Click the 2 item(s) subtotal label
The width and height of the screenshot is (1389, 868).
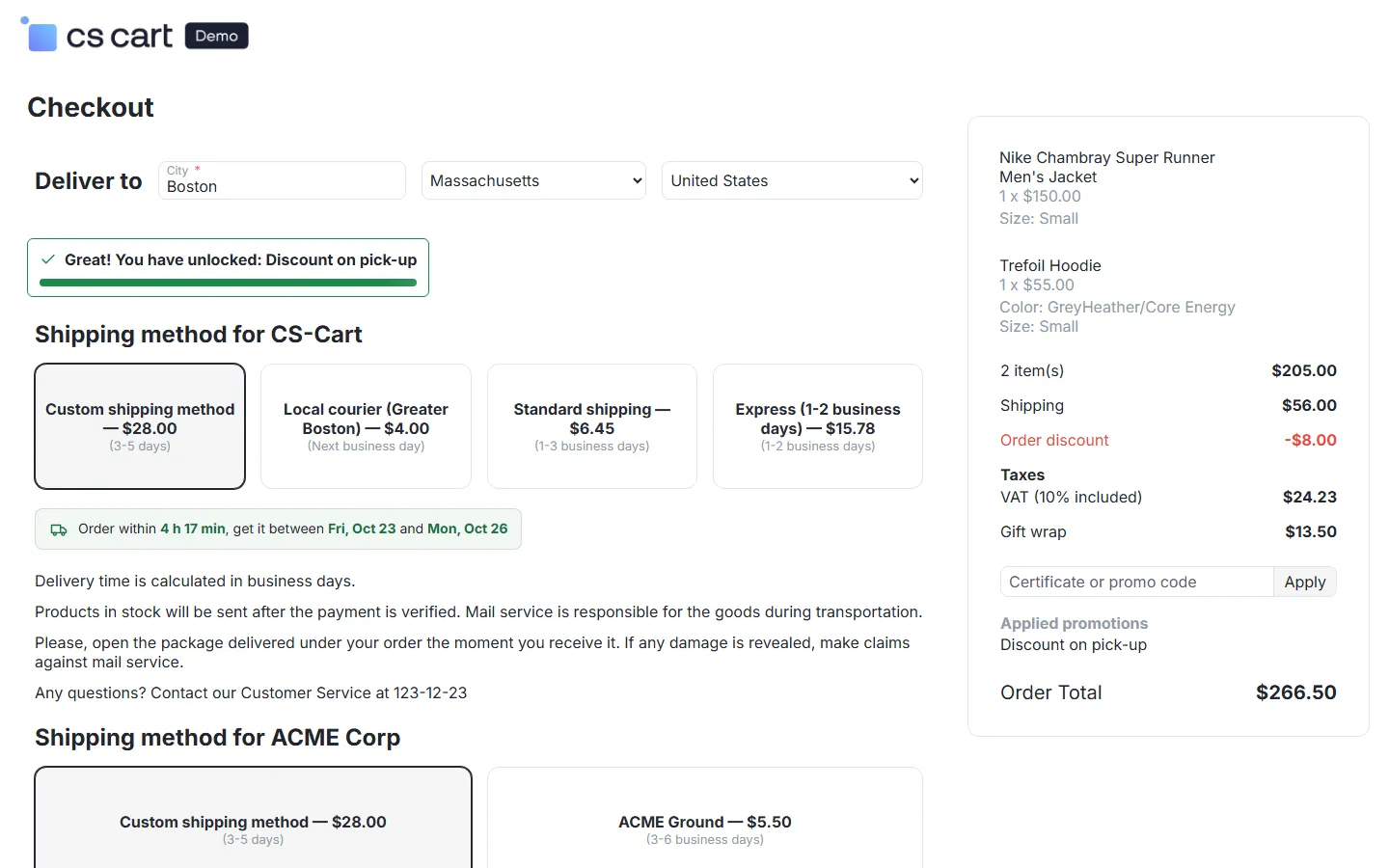(x=1032, y=370)
